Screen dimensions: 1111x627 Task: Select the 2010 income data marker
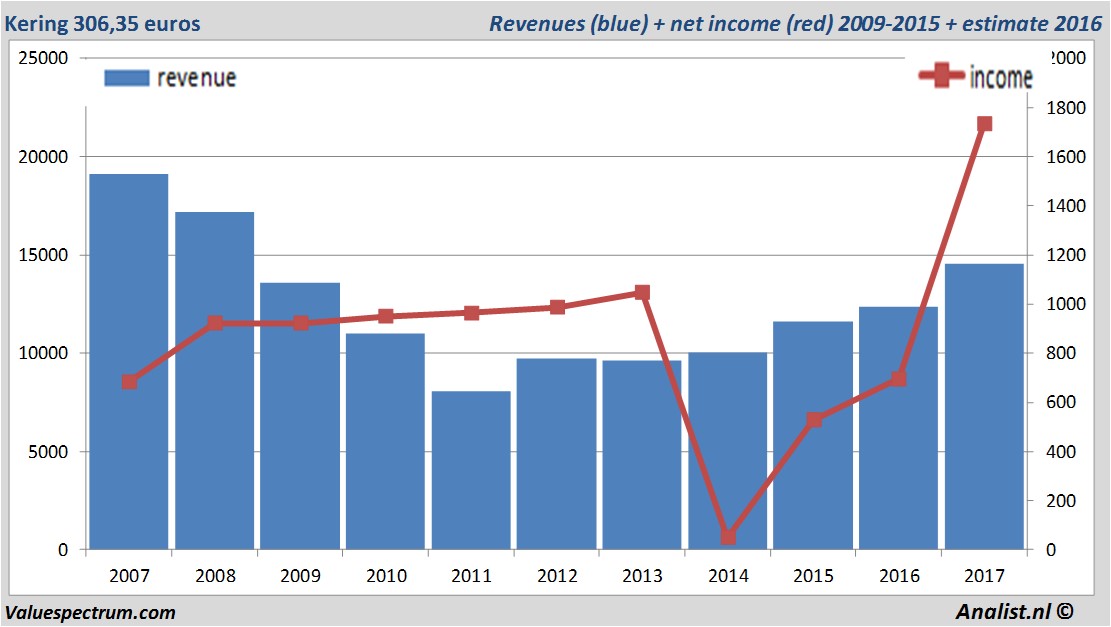tap(386, 316)
